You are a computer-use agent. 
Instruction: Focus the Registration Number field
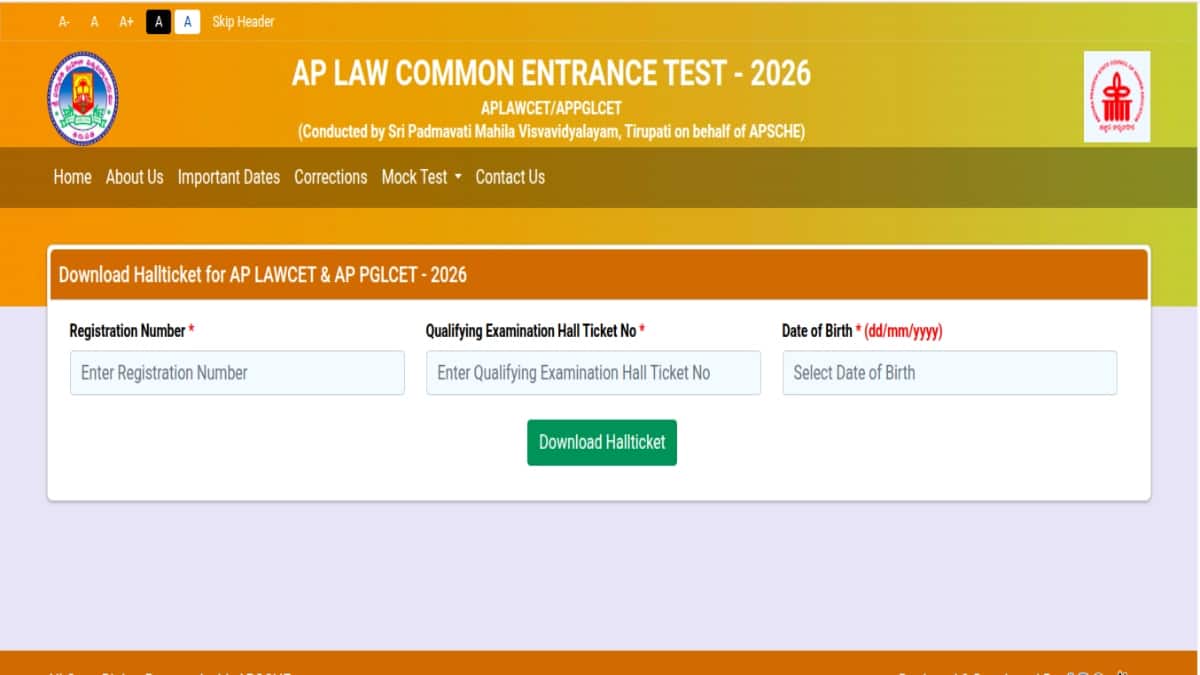point(237,373)
